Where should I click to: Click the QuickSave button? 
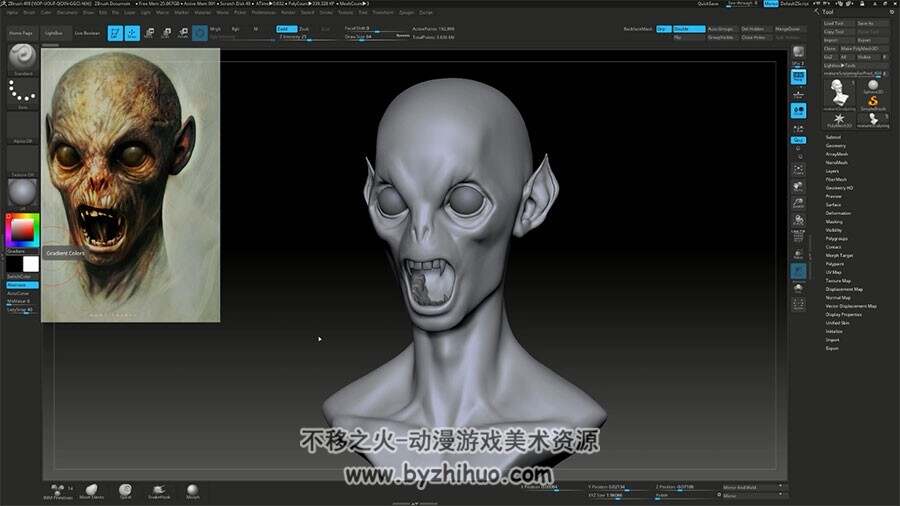[708, 4]
